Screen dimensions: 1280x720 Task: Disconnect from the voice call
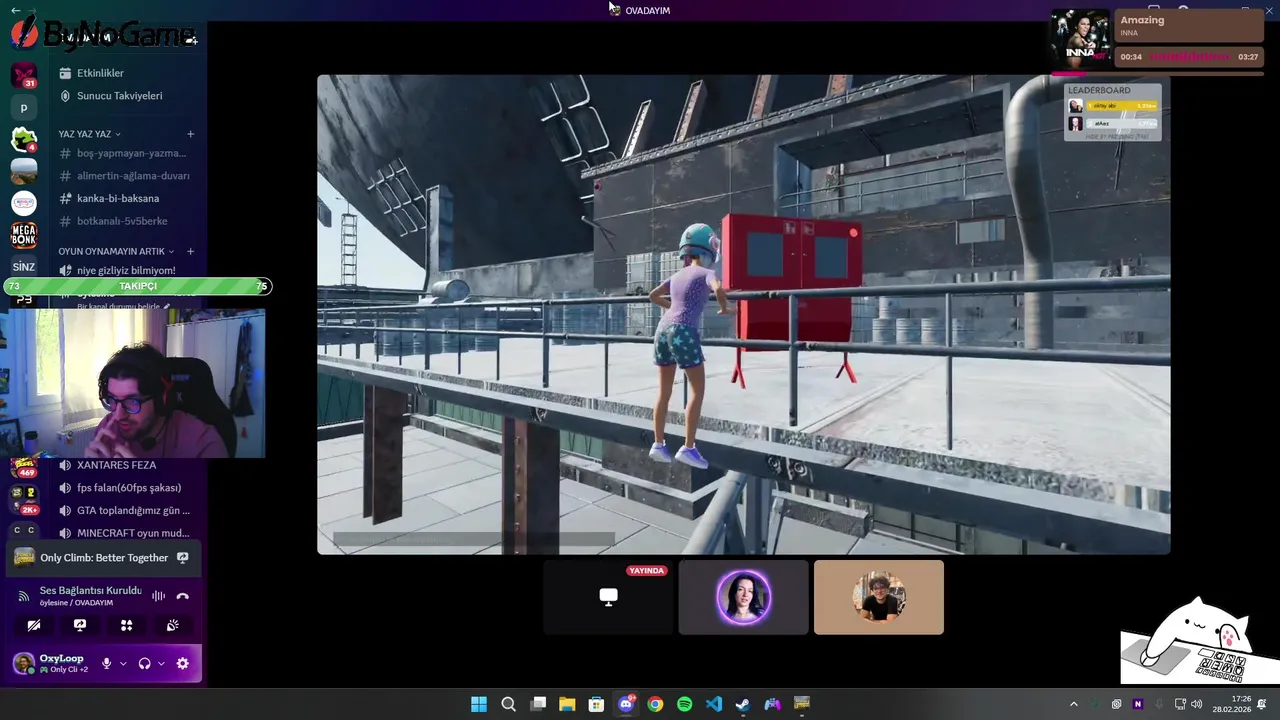click(x=182, y=596)
